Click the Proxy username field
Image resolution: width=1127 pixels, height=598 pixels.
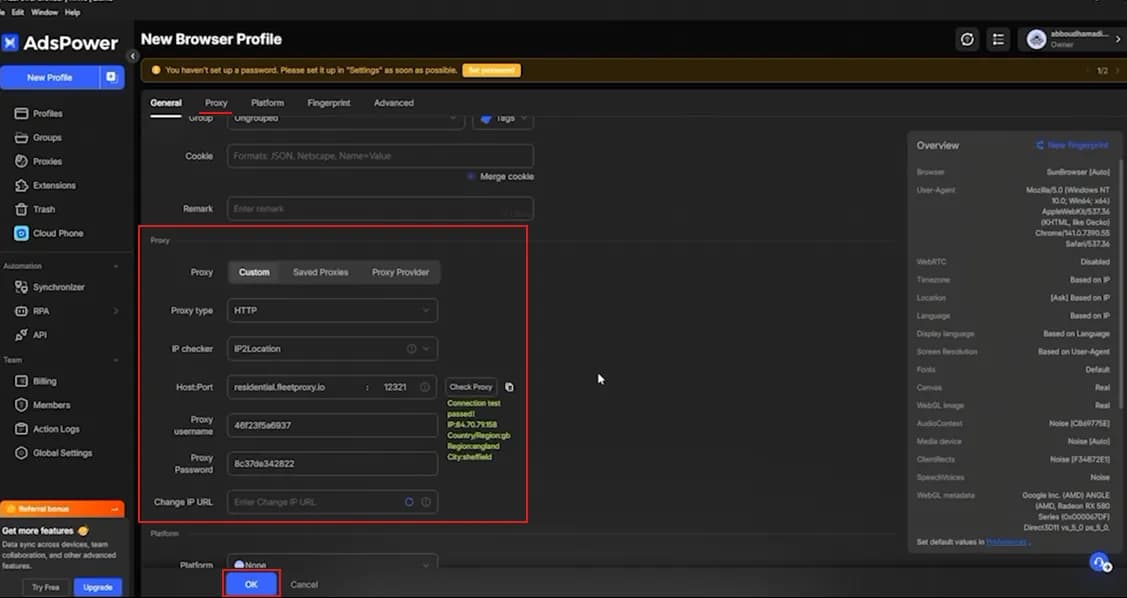coord(332,426)
